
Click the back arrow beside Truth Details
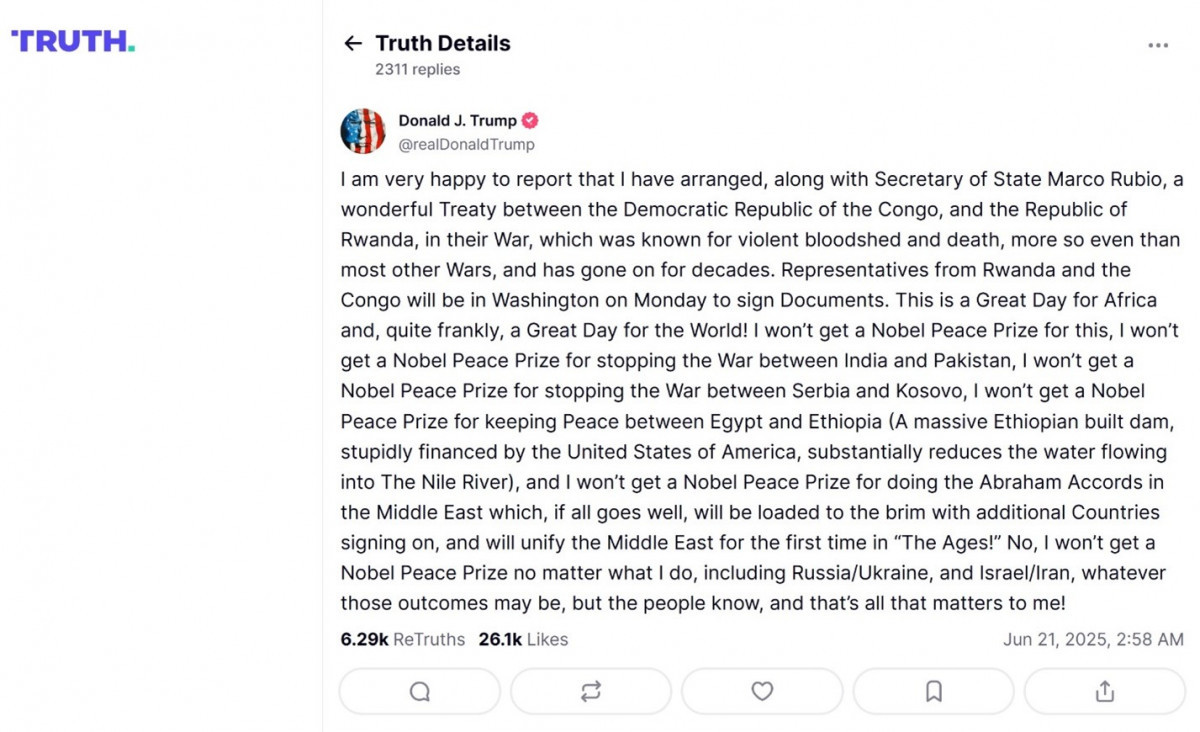coord(352,43)
